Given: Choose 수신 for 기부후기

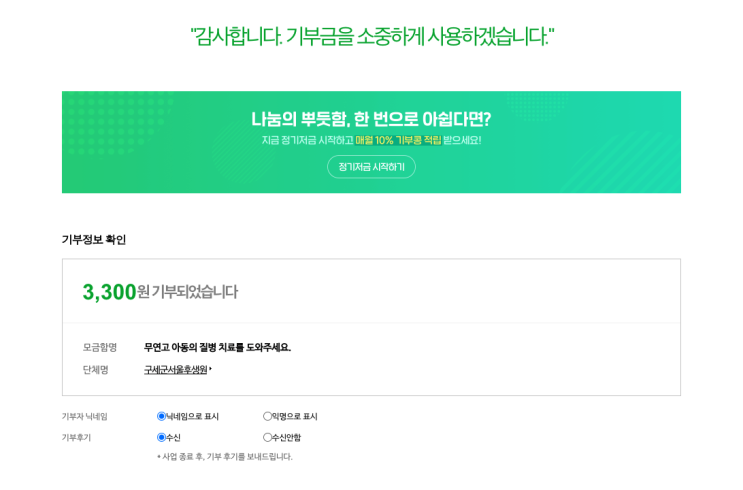Looking at the screenshot, I should pos(162,437).
